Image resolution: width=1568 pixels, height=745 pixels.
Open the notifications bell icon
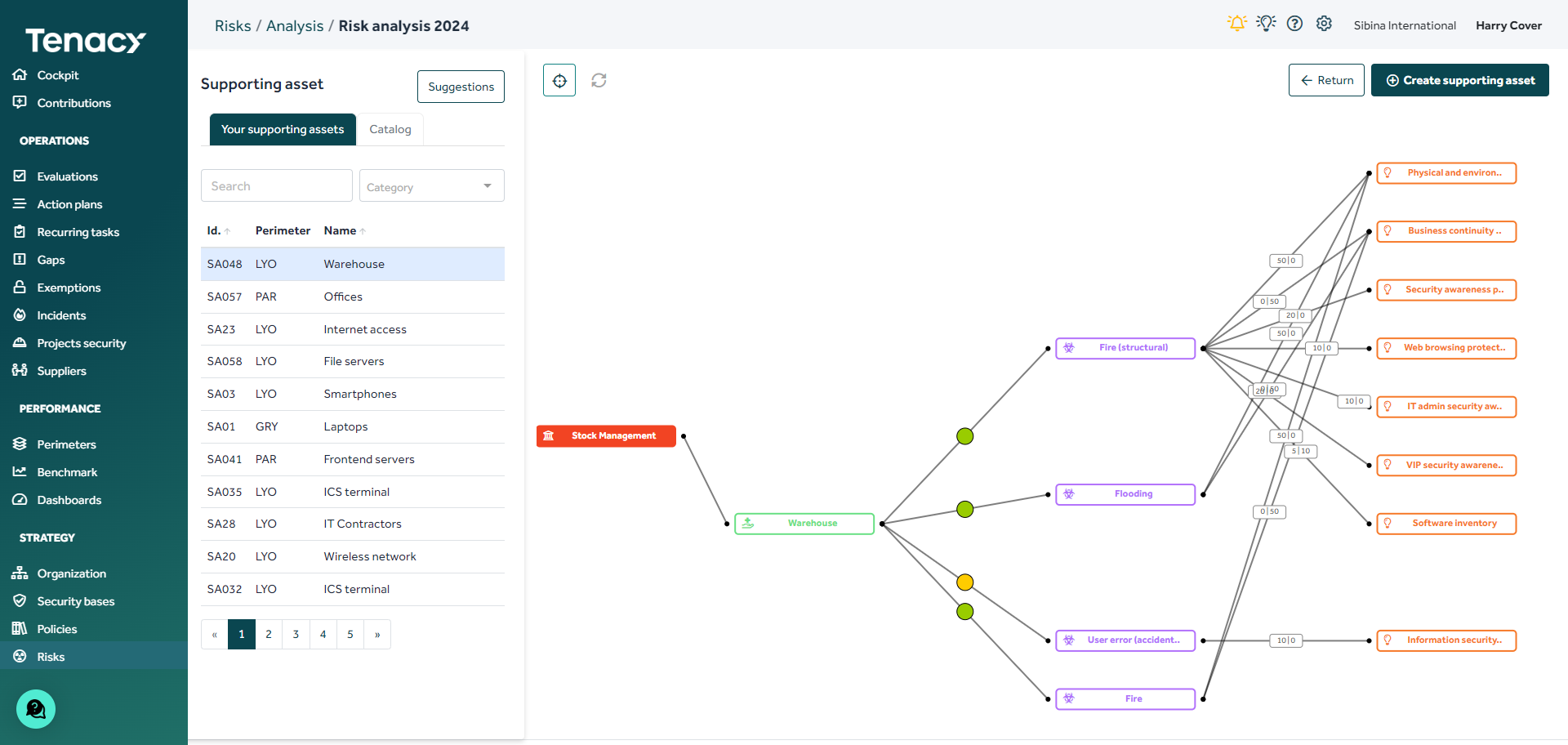[x=1236, y=24]
